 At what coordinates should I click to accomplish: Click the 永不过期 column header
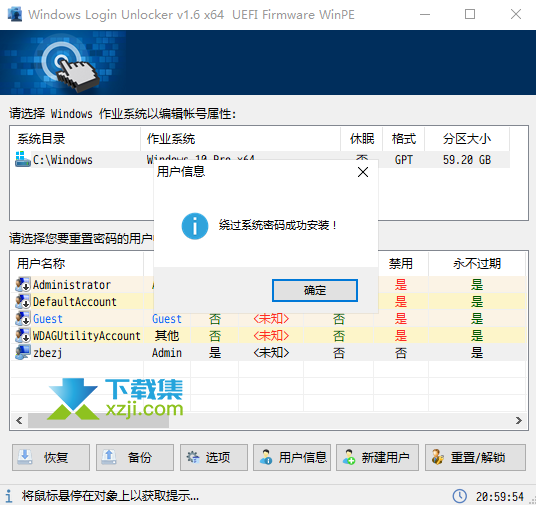(x=477, y=264)
